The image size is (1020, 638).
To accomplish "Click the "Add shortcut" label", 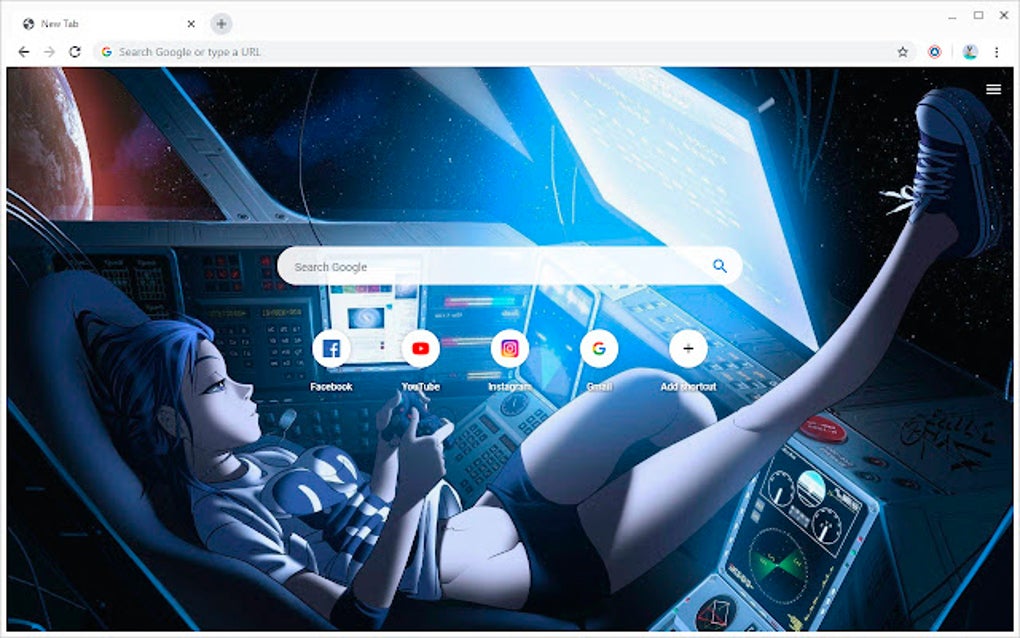I will pyautogui.click(x=688, y=386).
